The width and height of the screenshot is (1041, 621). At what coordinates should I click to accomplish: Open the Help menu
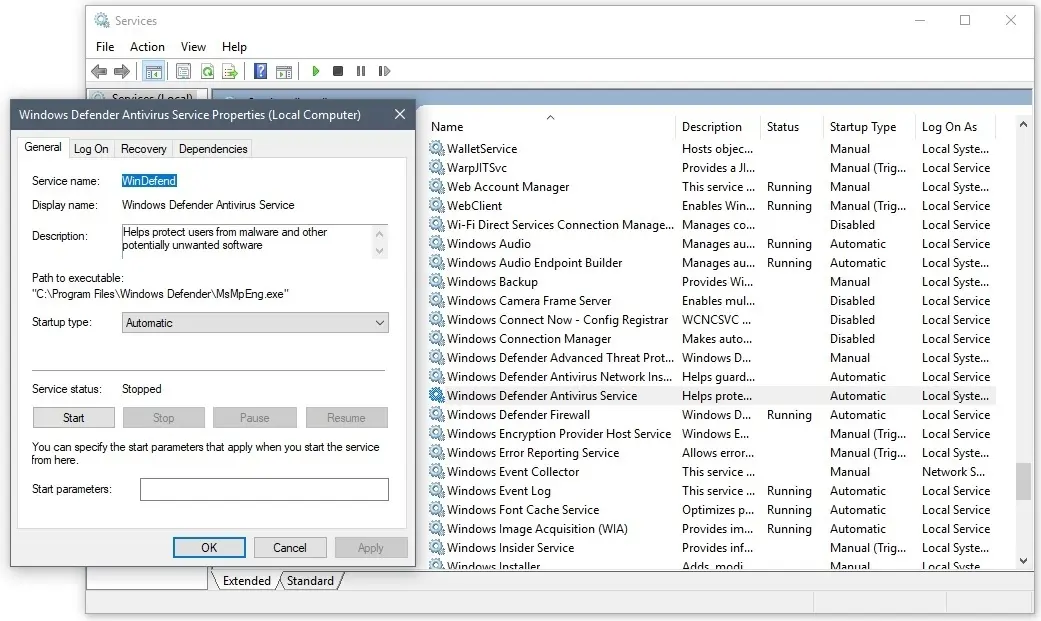point(234,46)
